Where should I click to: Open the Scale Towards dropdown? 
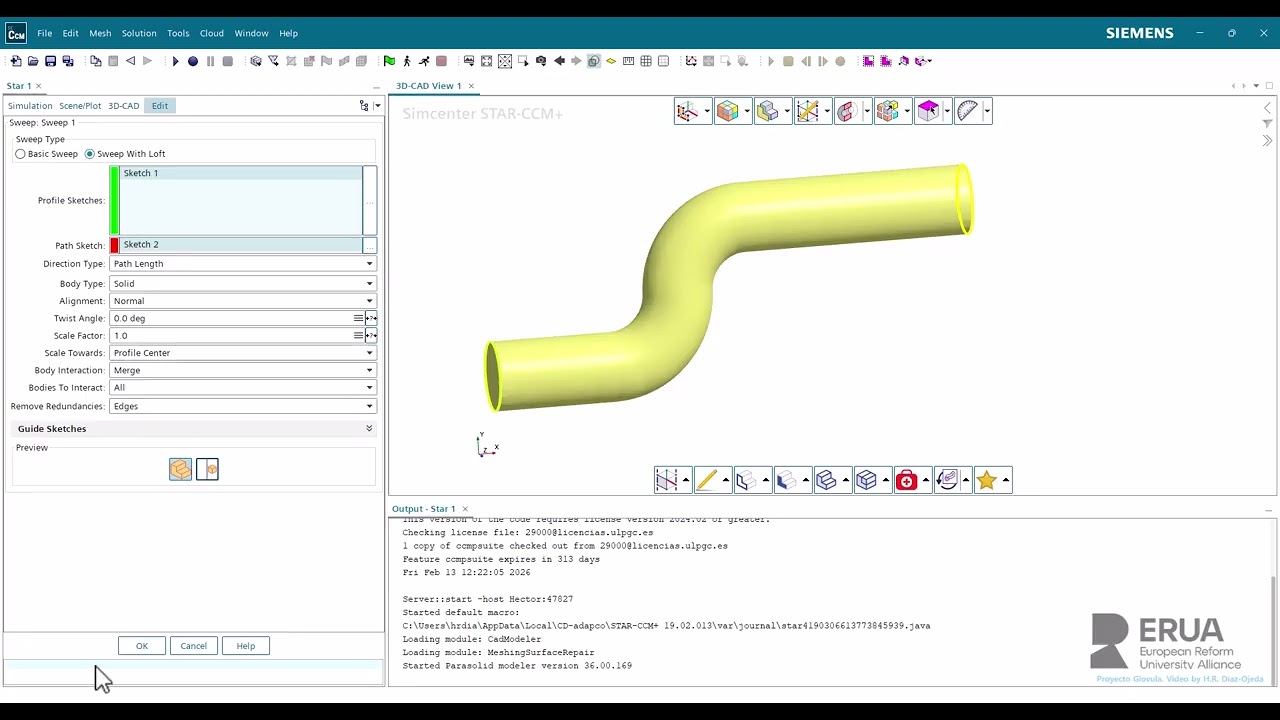(243, 353)
